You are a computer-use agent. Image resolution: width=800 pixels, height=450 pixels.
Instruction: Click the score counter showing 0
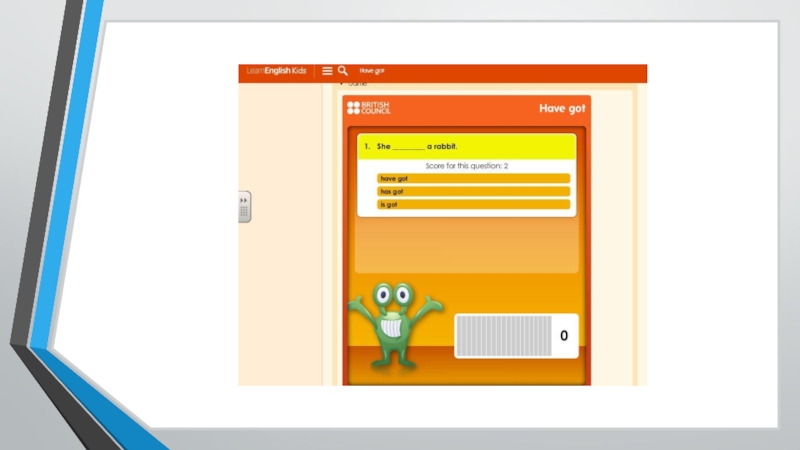[x=564, y=336]
